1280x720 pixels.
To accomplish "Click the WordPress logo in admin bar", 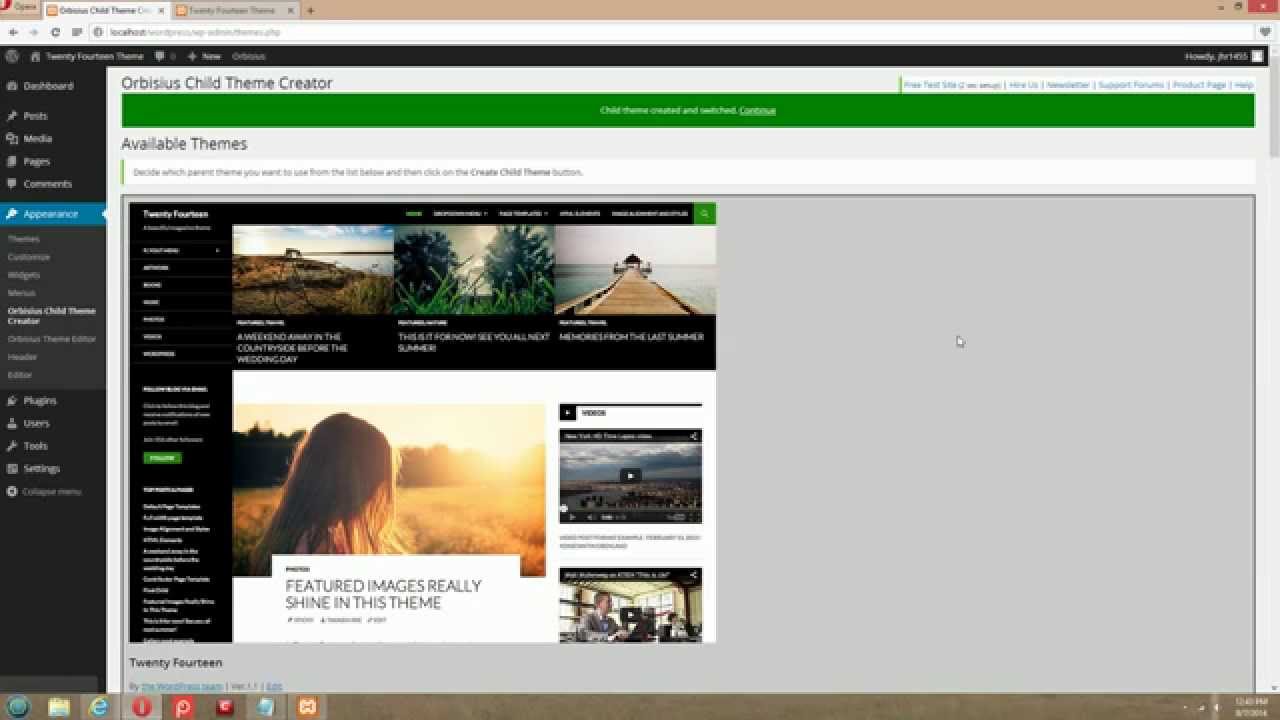I will 11,56.
